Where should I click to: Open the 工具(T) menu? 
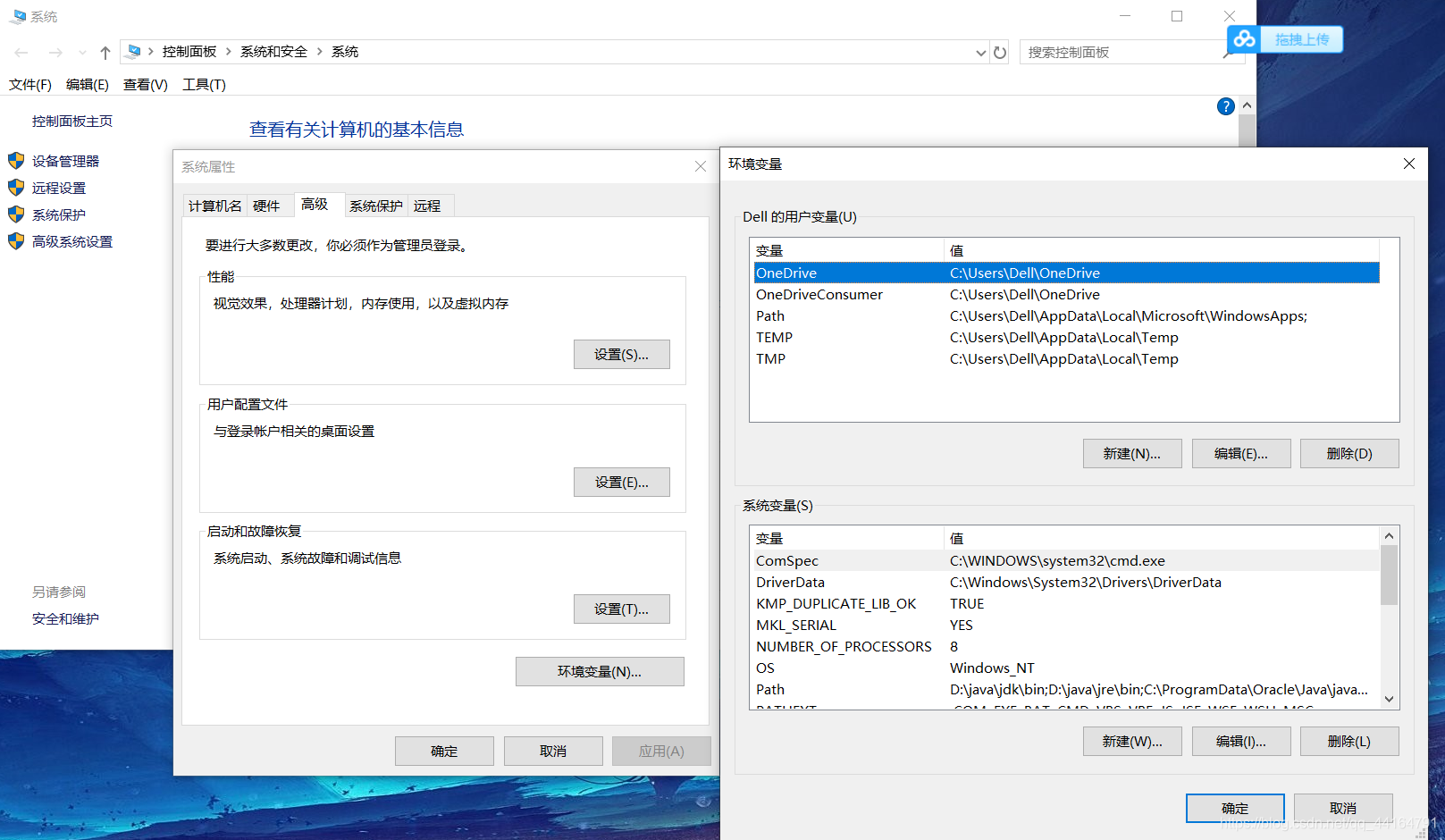tap(203, 84)
